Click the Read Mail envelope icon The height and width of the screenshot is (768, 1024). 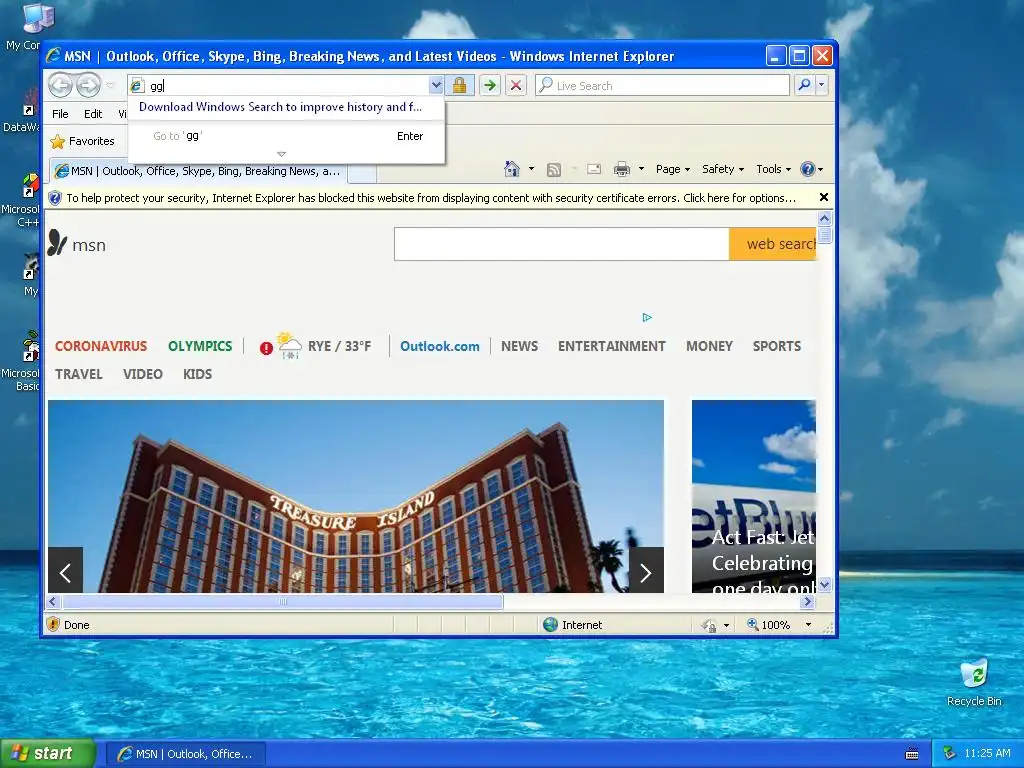point(594,169)
